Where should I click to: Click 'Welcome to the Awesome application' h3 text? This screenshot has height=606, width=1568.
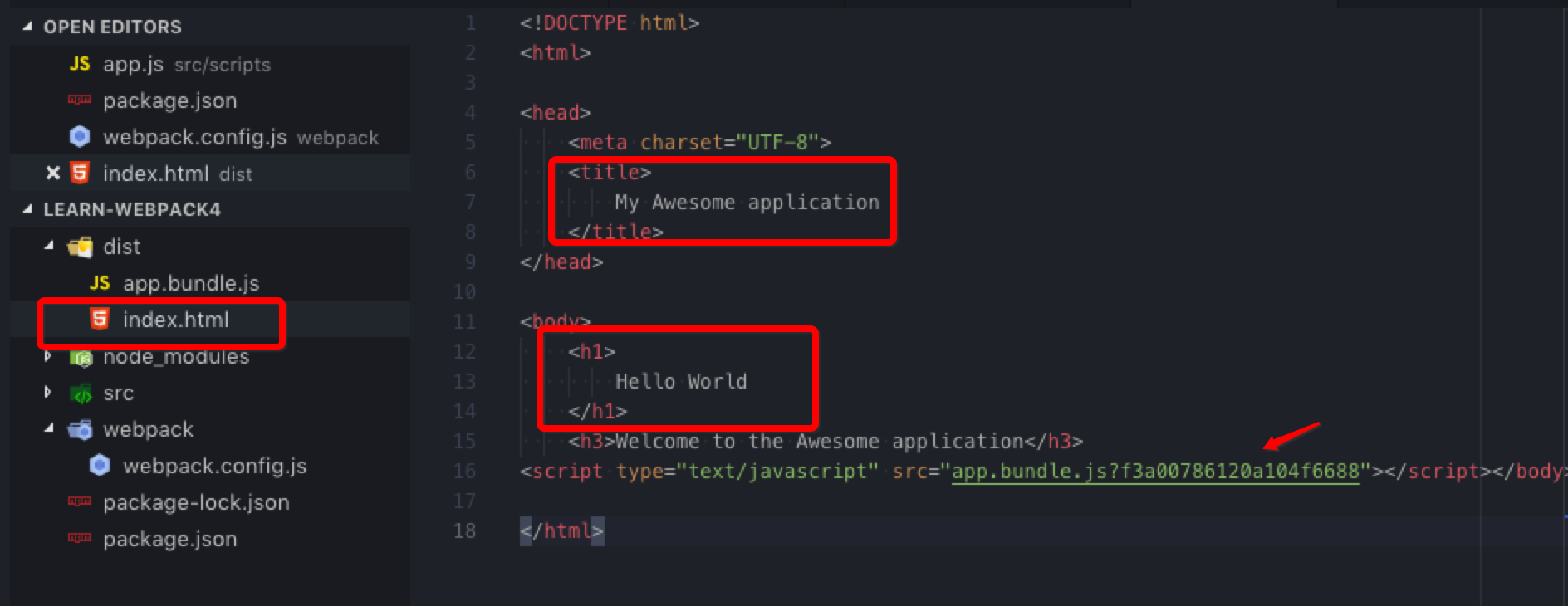point(819,441)
